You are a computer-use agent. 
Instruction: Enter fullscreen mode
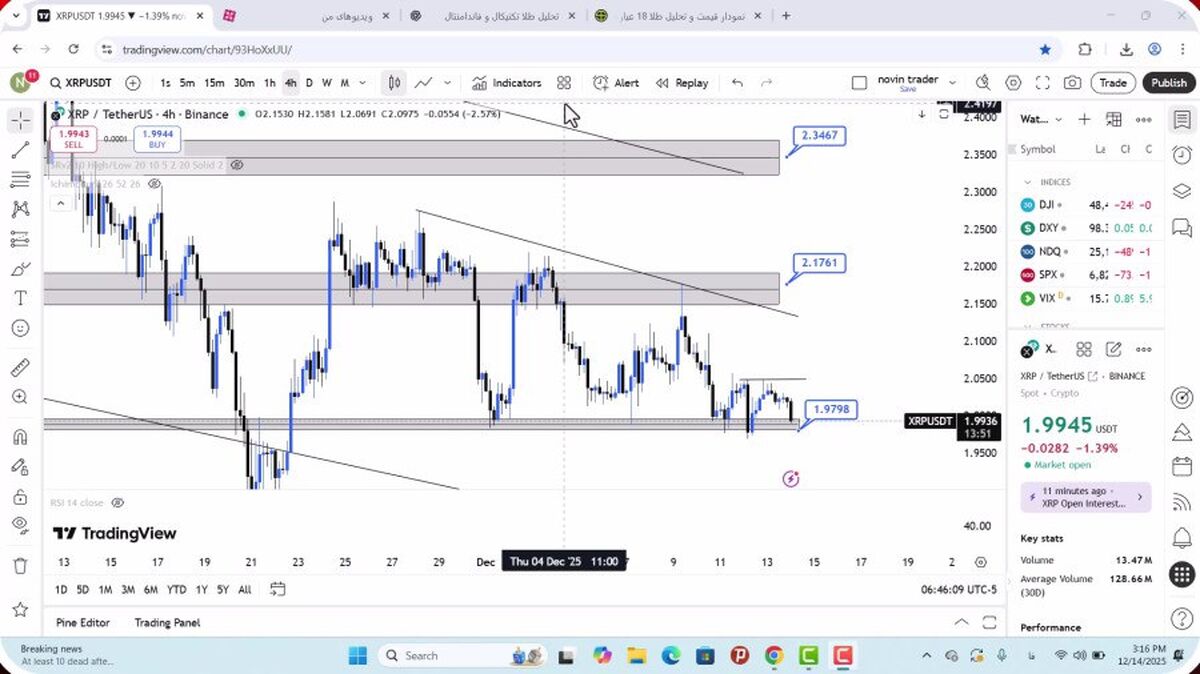[x=1042, y=83]
